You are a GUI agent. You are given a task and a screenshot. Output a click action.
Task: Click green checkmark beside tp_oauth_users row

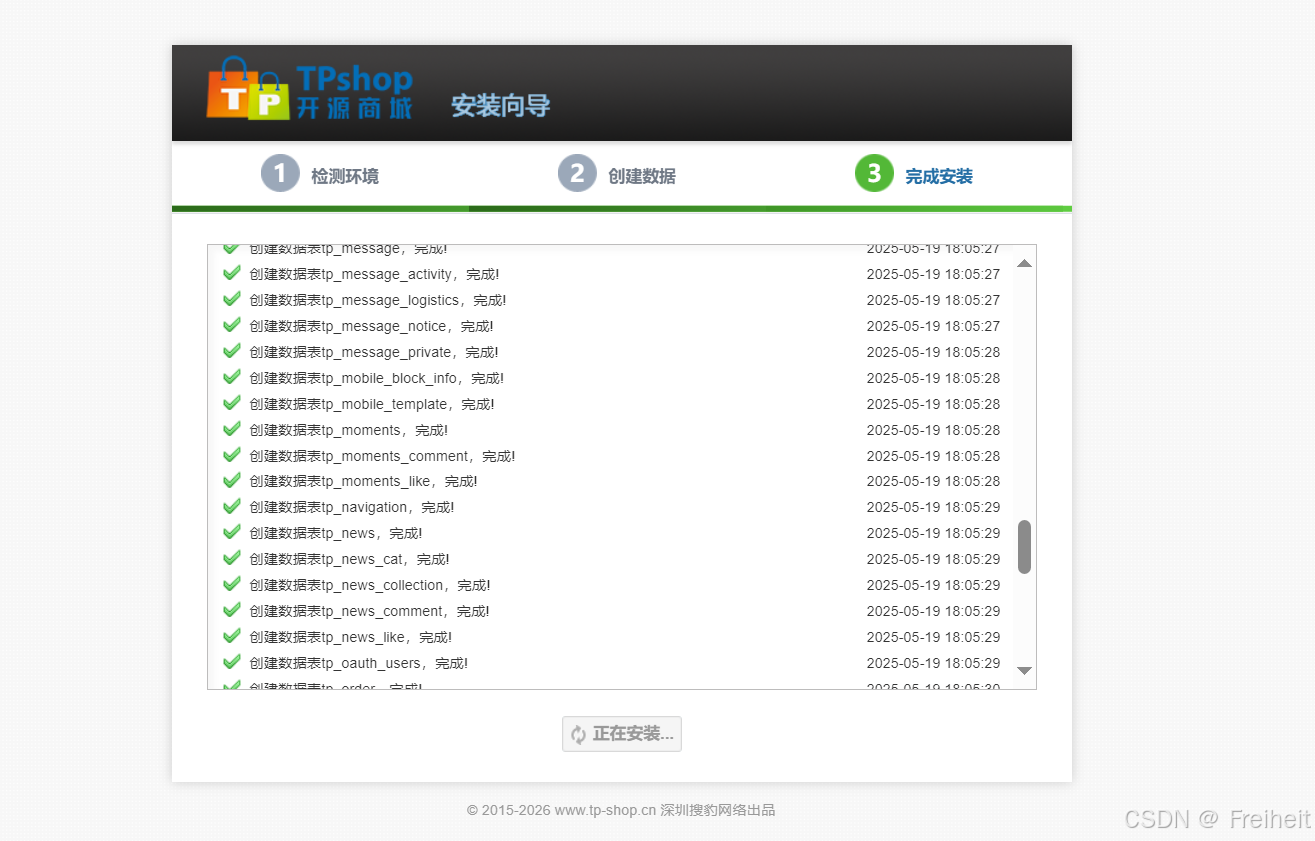coord(232,662)
